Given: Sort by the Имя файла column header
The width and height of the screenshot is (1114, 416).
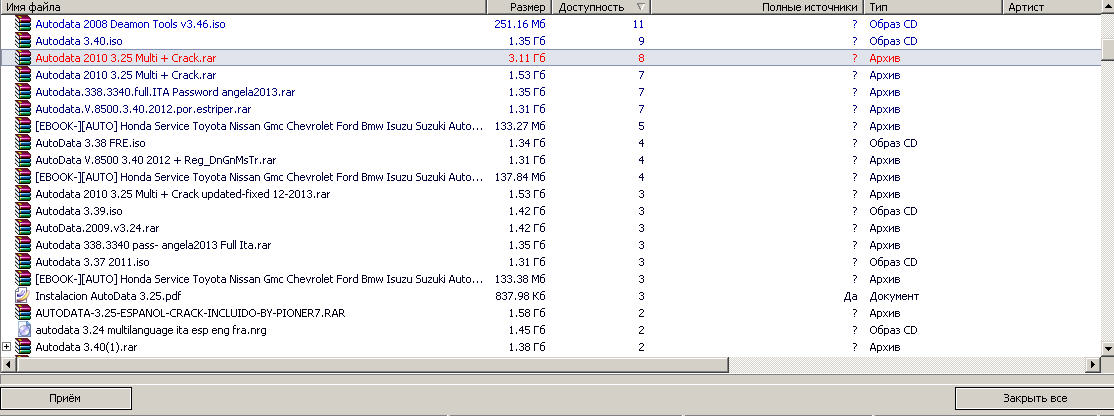Looking at the screenshot, I should (243, 7).
